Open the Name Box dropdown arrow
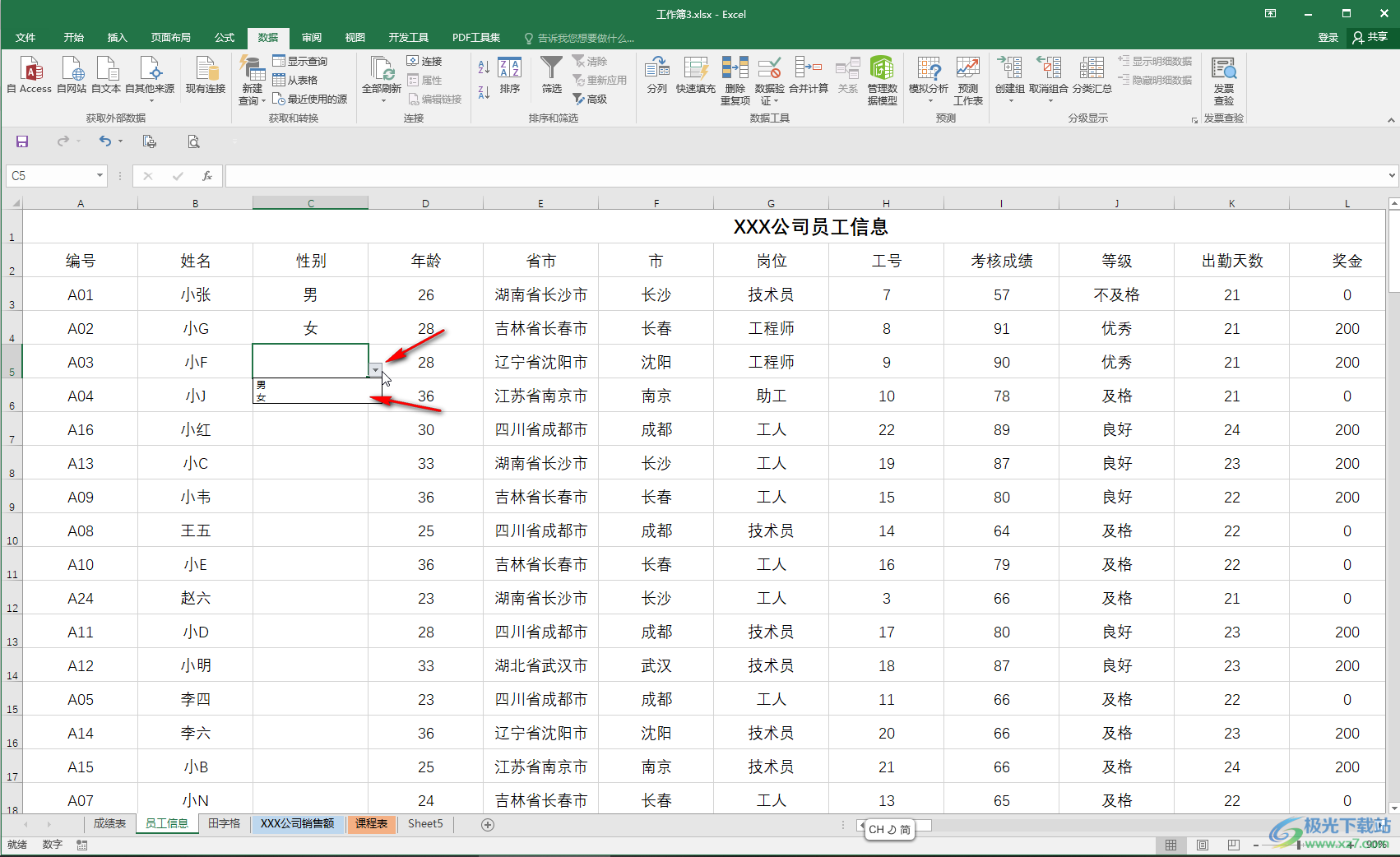The height and width of the screenshot is (857, 1400). 100,175
